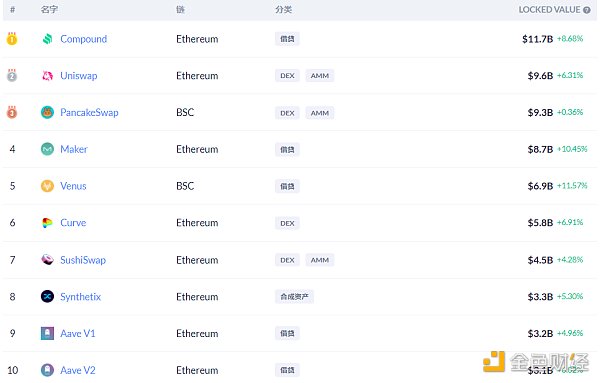Open the Synthetix project link
600x383 pixels.
pos(80,297)
